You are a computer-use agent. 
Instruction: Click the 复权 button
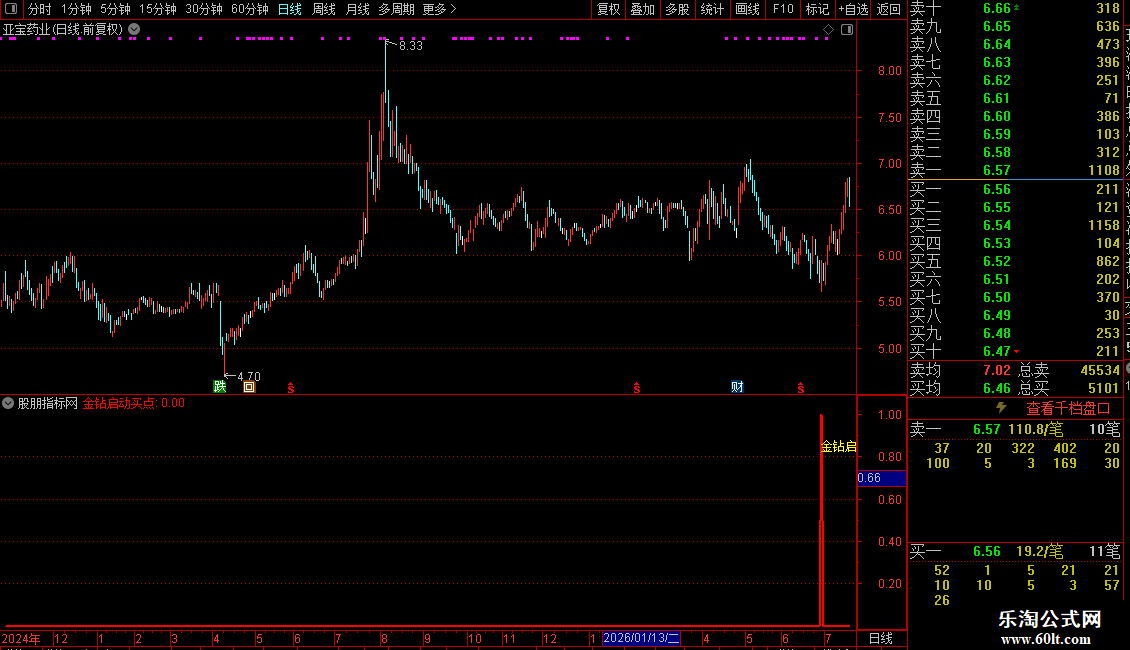click(x=608, y=9)
